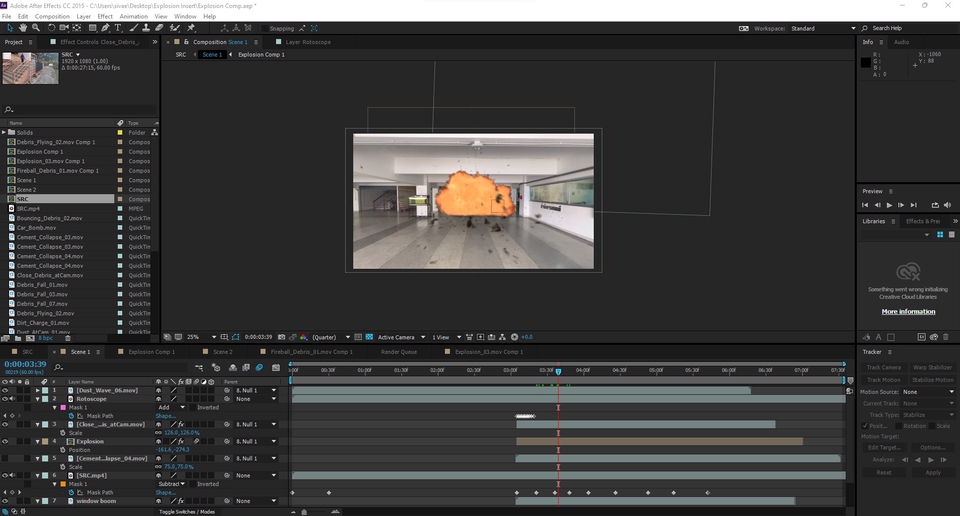Select the Eraser tool

pos(159,28)
